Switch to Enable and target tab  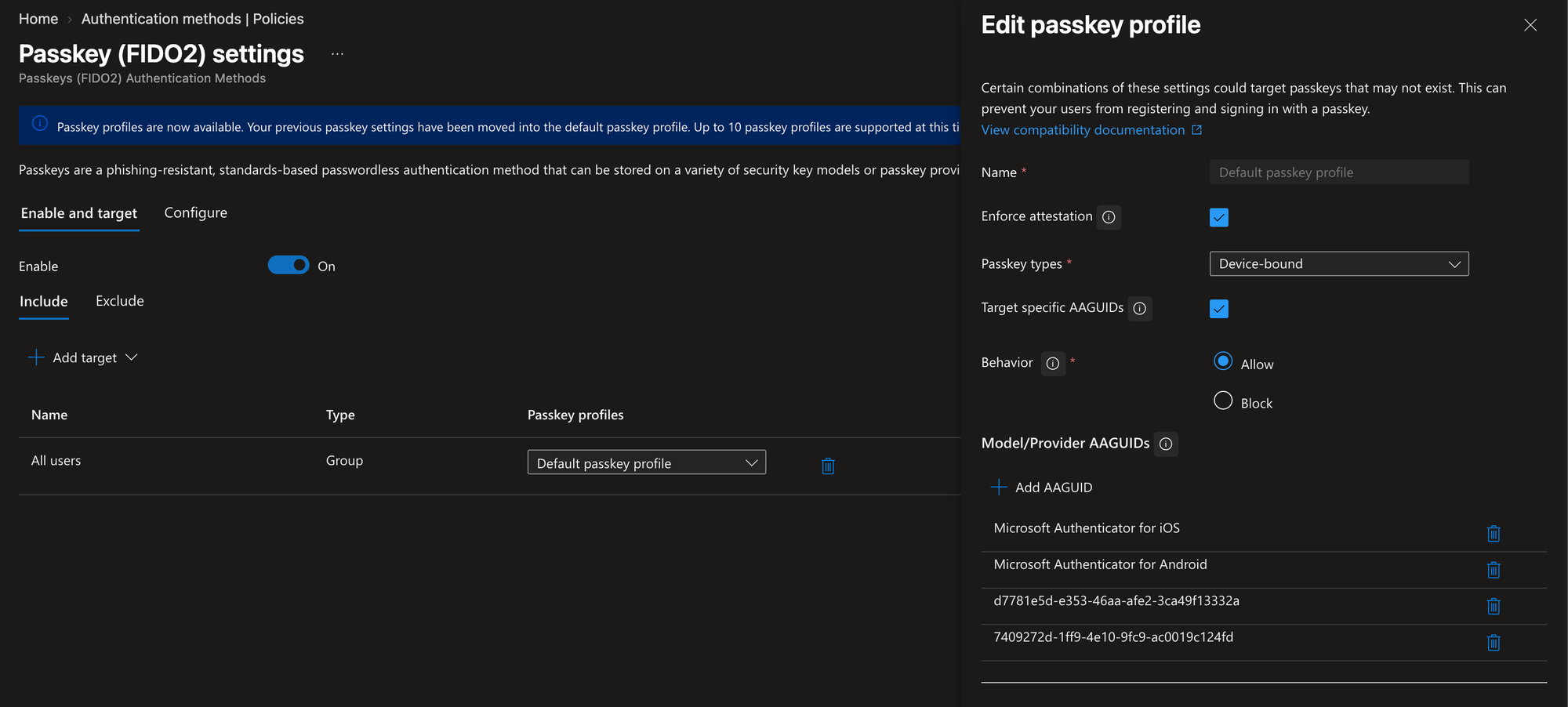(x=79, y=213)
